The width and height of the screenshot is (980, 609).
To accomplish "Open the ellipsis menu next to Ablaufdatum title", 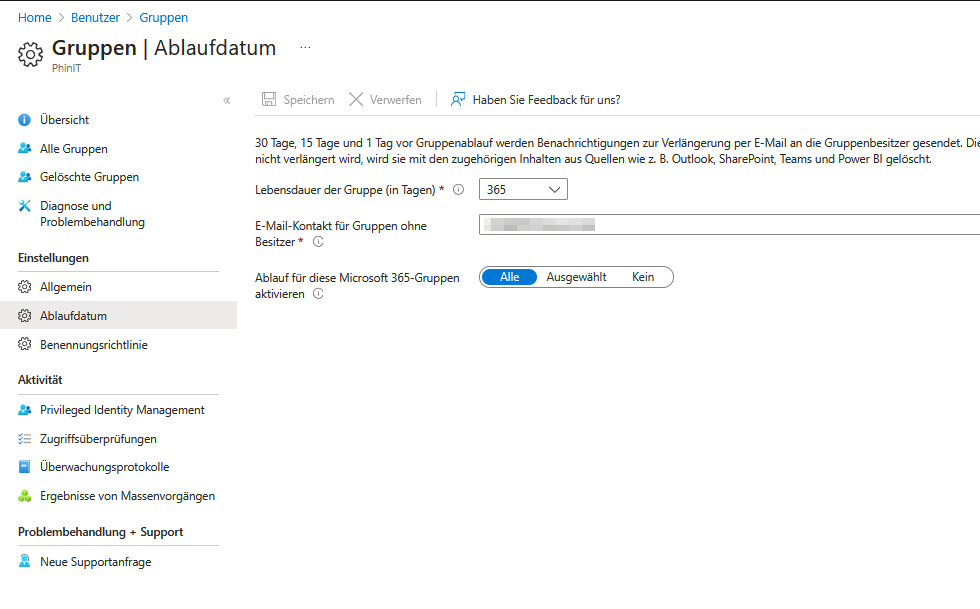I will 305,46.
